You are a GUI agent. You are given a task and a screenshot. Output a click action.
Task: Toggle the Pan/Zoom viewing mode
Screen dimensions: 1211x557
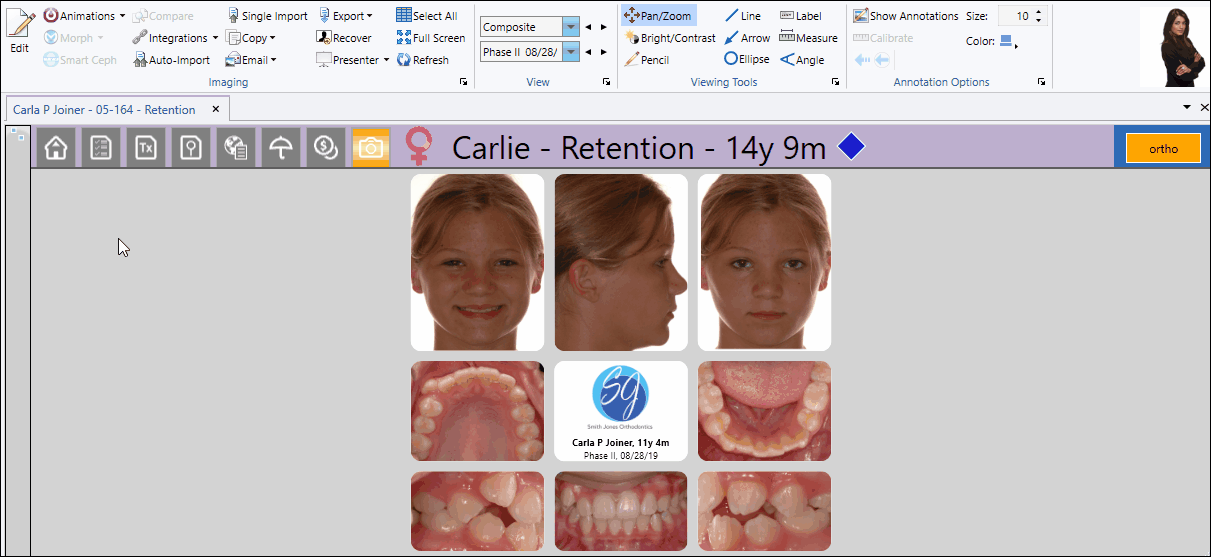tap(657, 16)
